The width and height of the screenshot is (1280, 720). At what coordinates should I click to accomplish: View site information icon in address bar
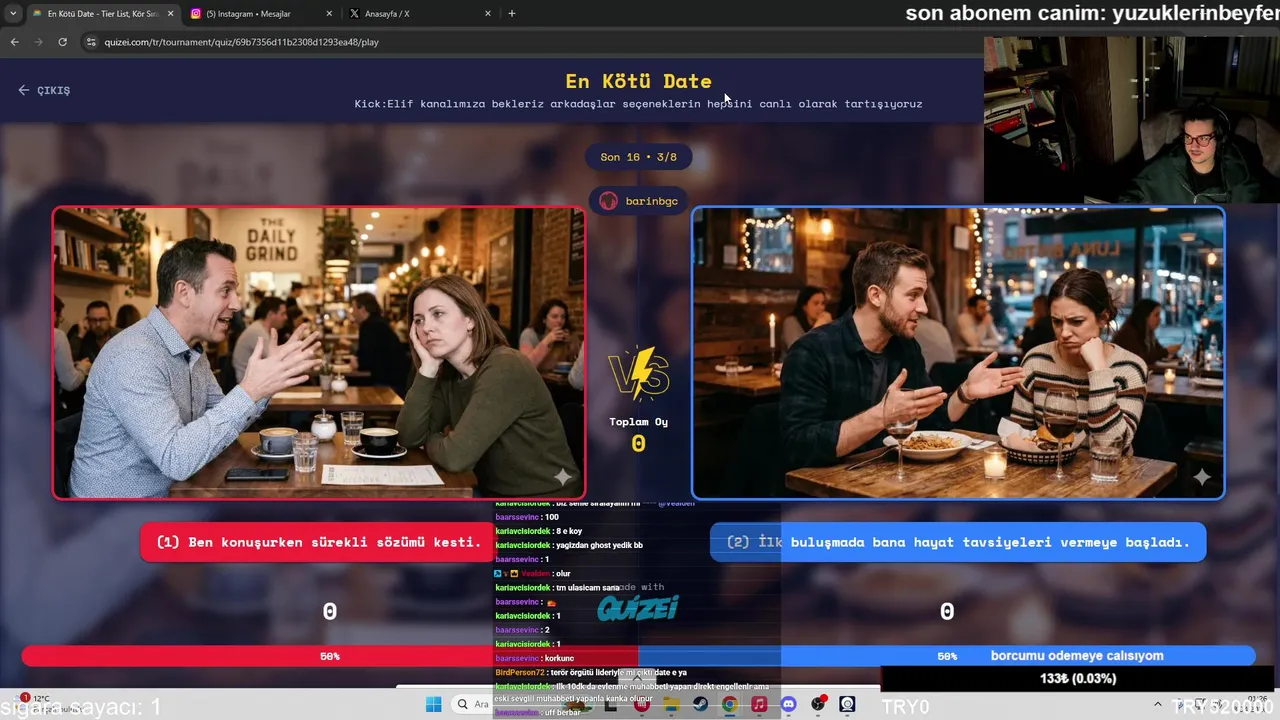pyautogui.click(x=91, y=42)
